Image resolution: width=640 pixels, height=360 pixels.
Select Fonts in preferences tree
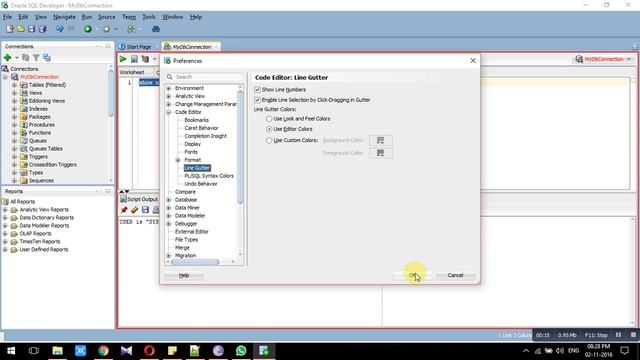pos(191,152)
